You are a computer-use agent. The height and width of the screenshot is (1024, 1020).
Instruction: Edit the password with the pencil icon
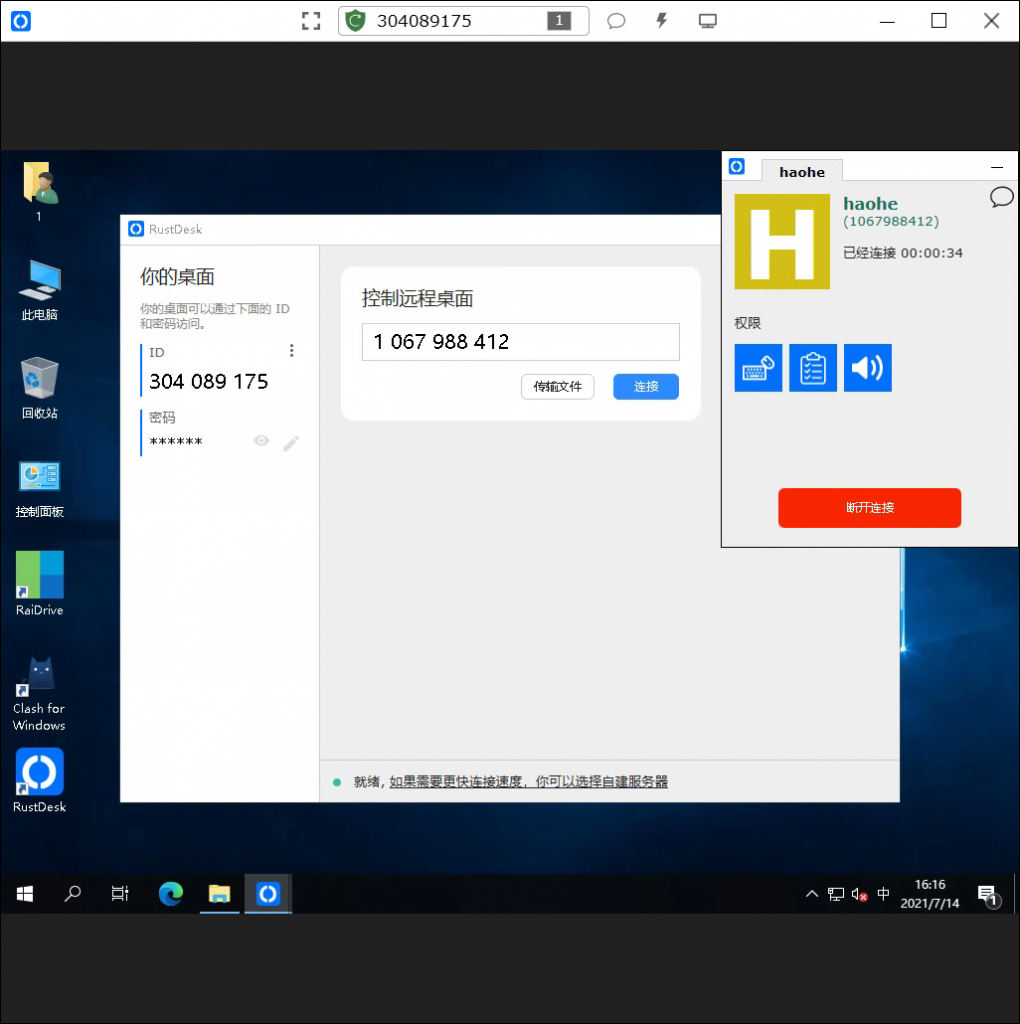(x=291, y=443)
